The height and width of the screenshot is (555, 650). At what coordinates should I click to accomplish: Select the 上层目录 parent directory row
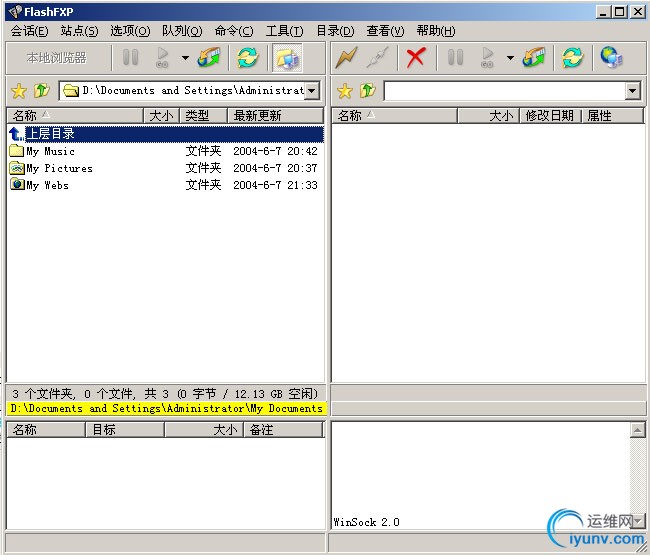tap(165, 134)
